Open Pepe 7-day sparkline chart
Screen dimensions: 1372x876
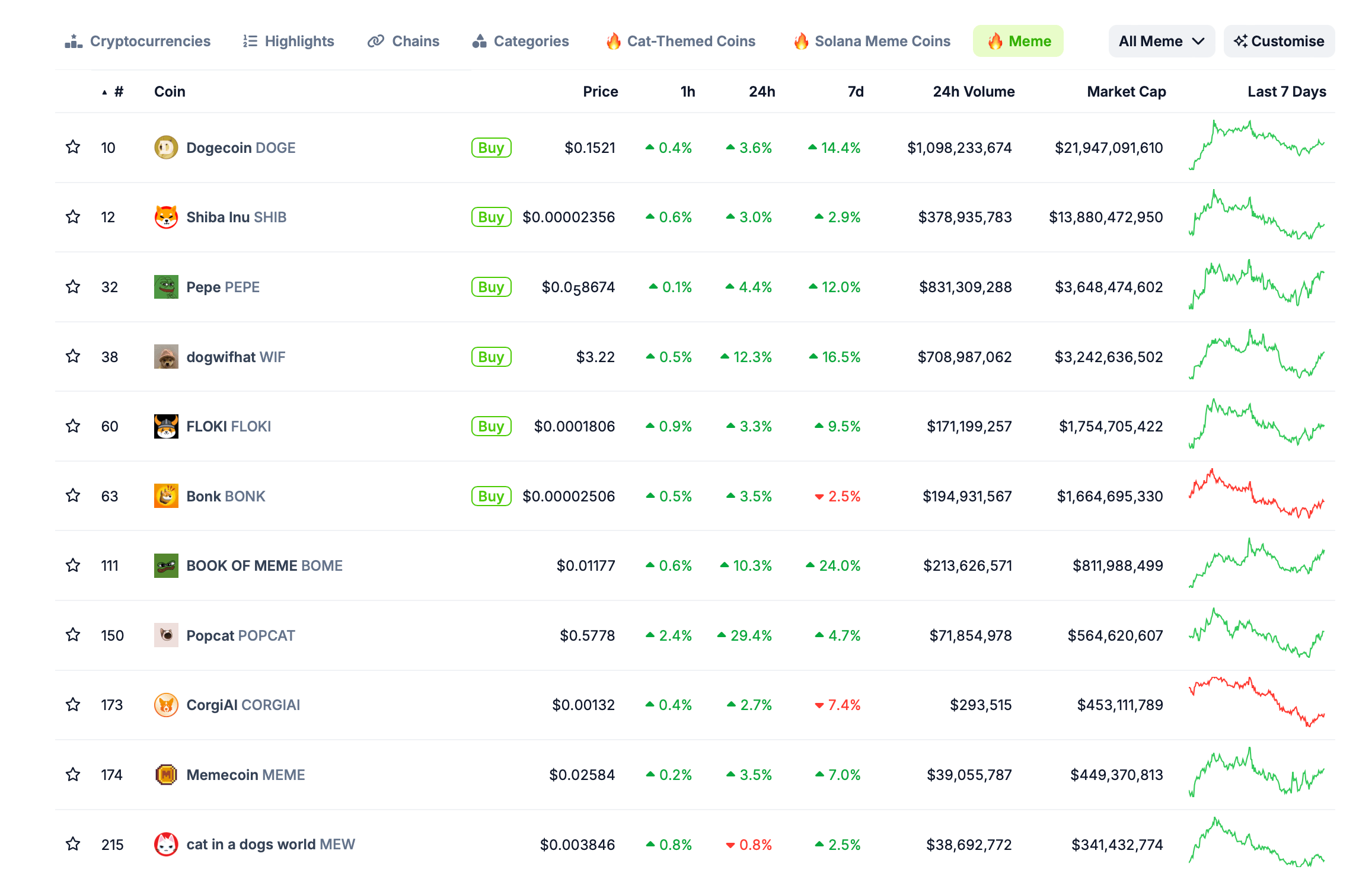[1256, 284]
